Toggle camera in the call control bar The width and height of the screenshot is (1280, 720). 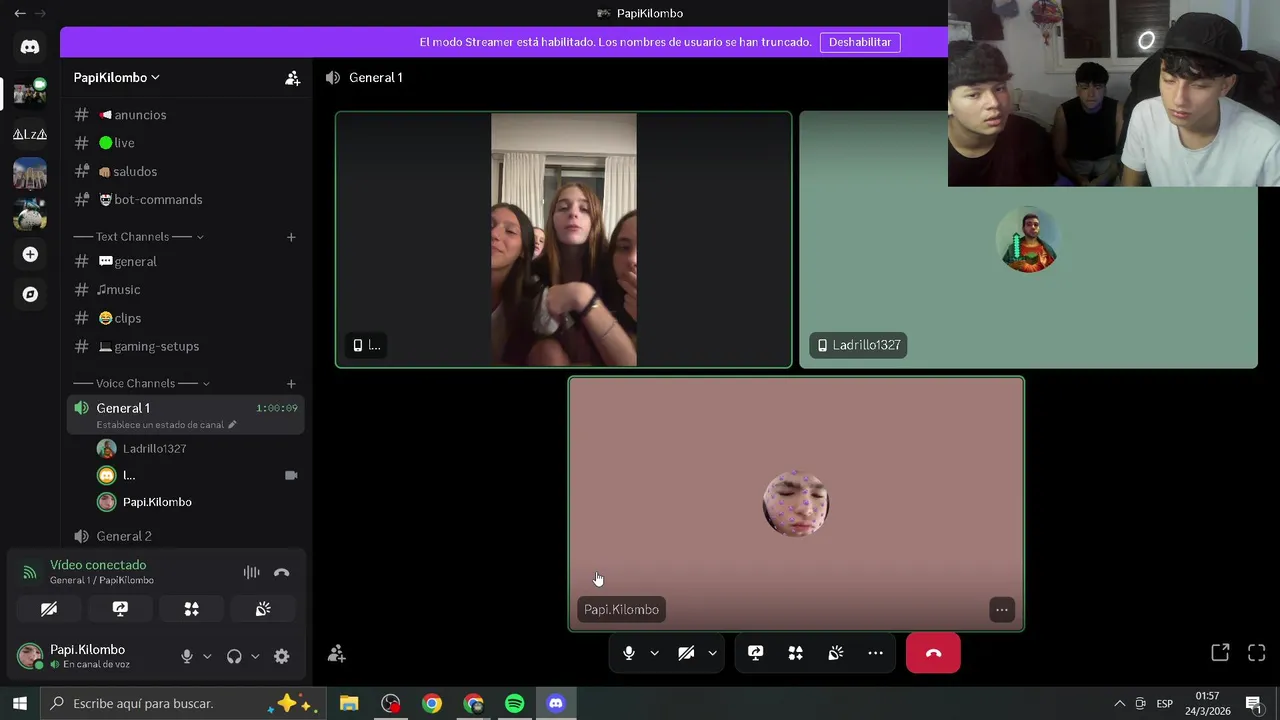tap(686, 653)
